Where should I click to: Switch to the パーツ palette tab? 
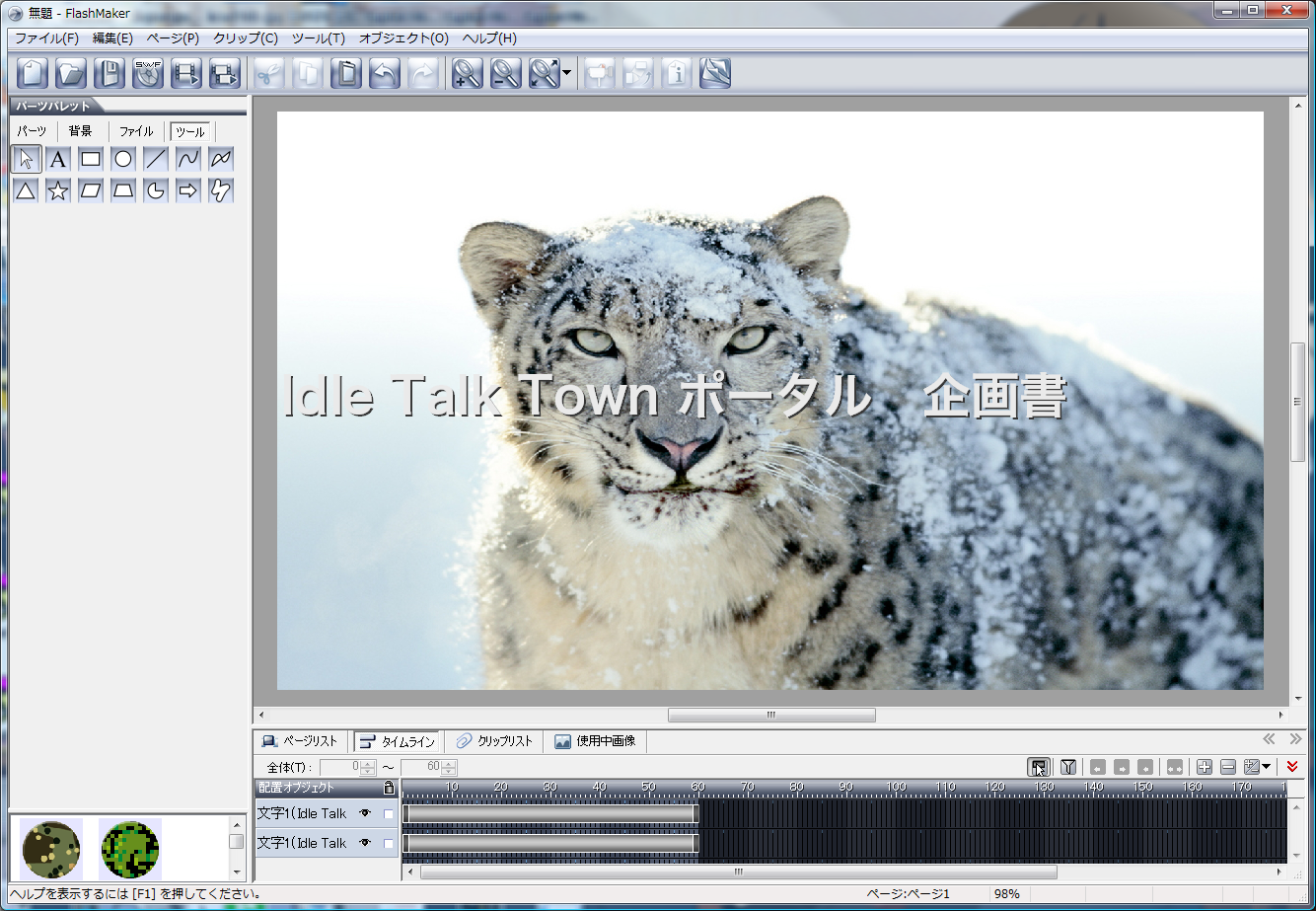(32, 131)
